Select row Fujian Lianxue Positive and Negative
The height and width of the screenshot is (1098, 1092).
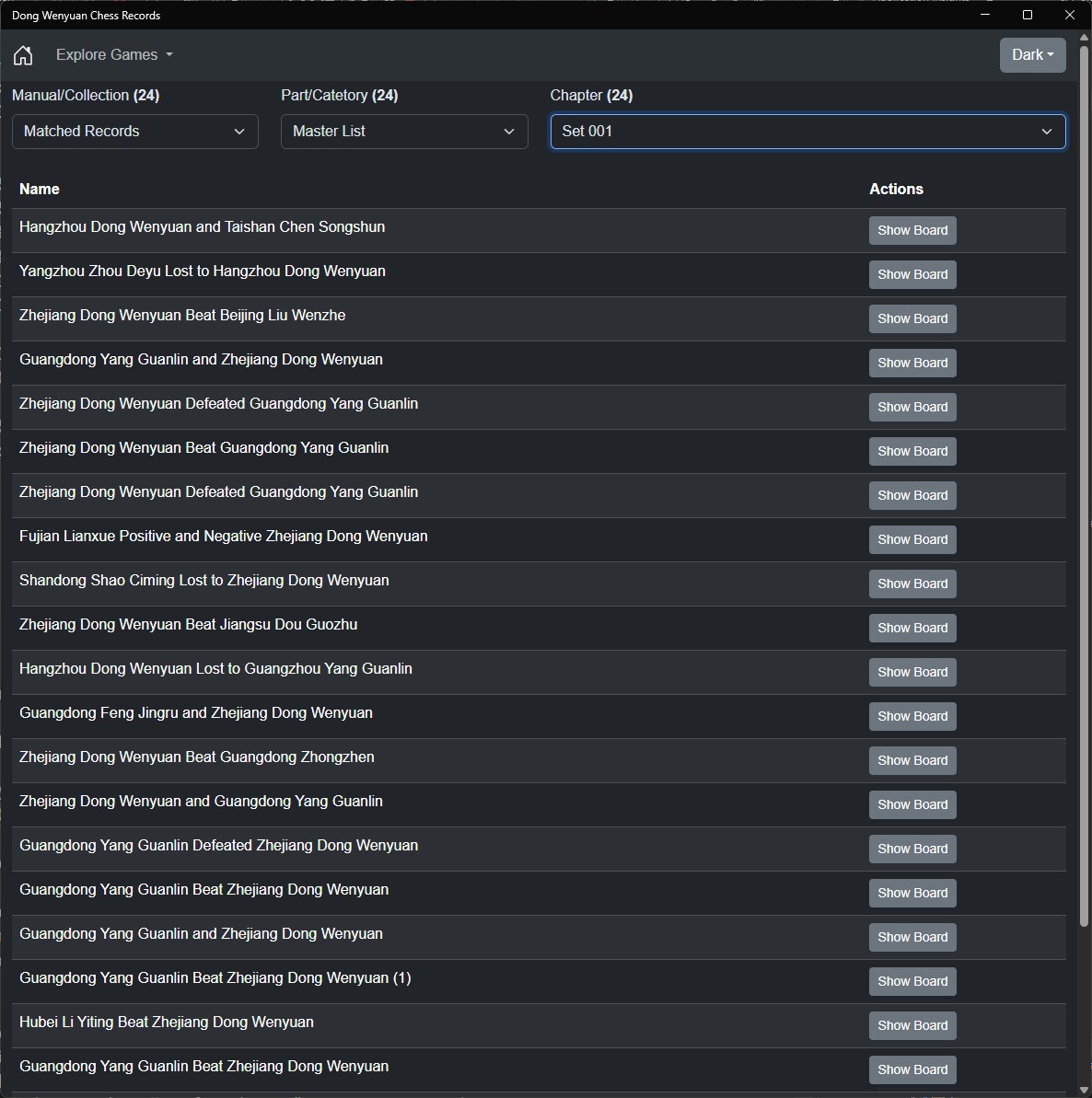pos(539,539)
